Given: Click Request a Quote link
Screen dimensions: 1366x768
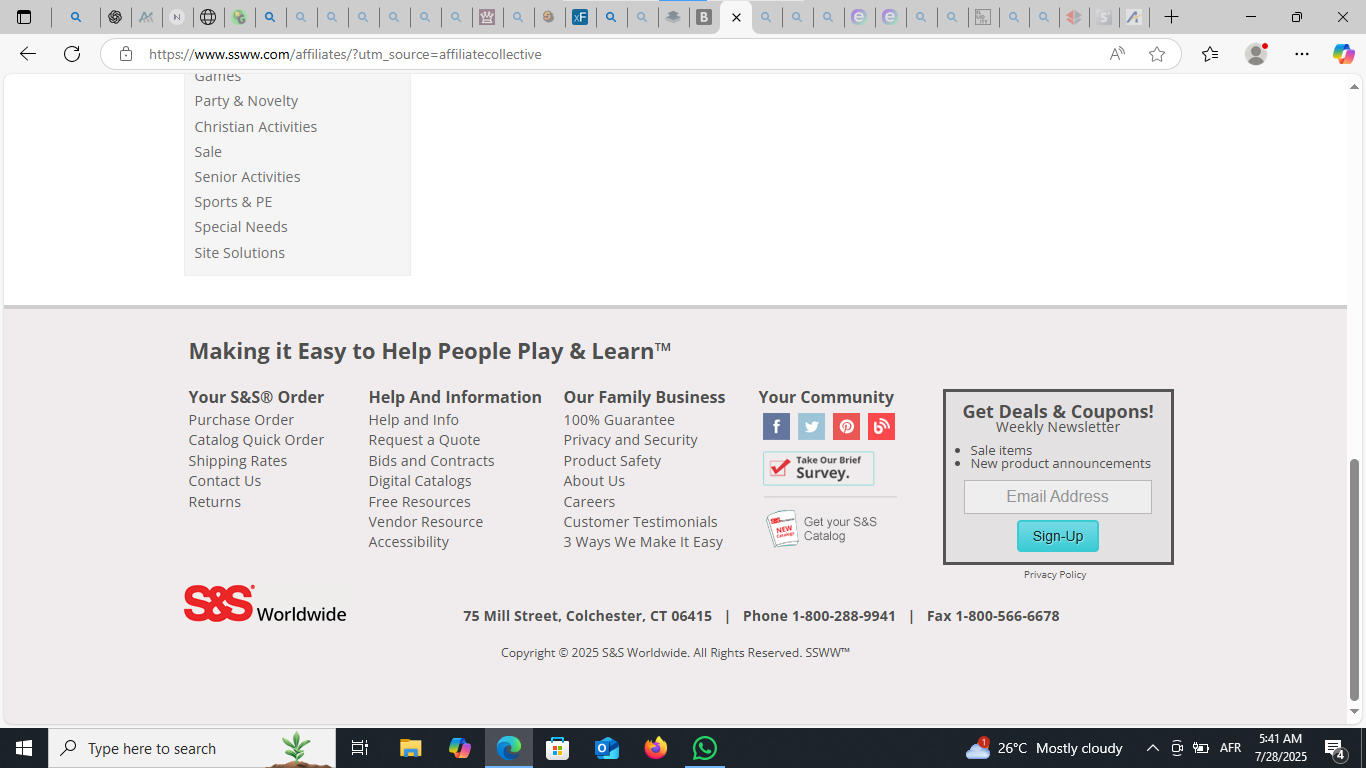Looking at the screenshot, I should (x=424, y=440).
